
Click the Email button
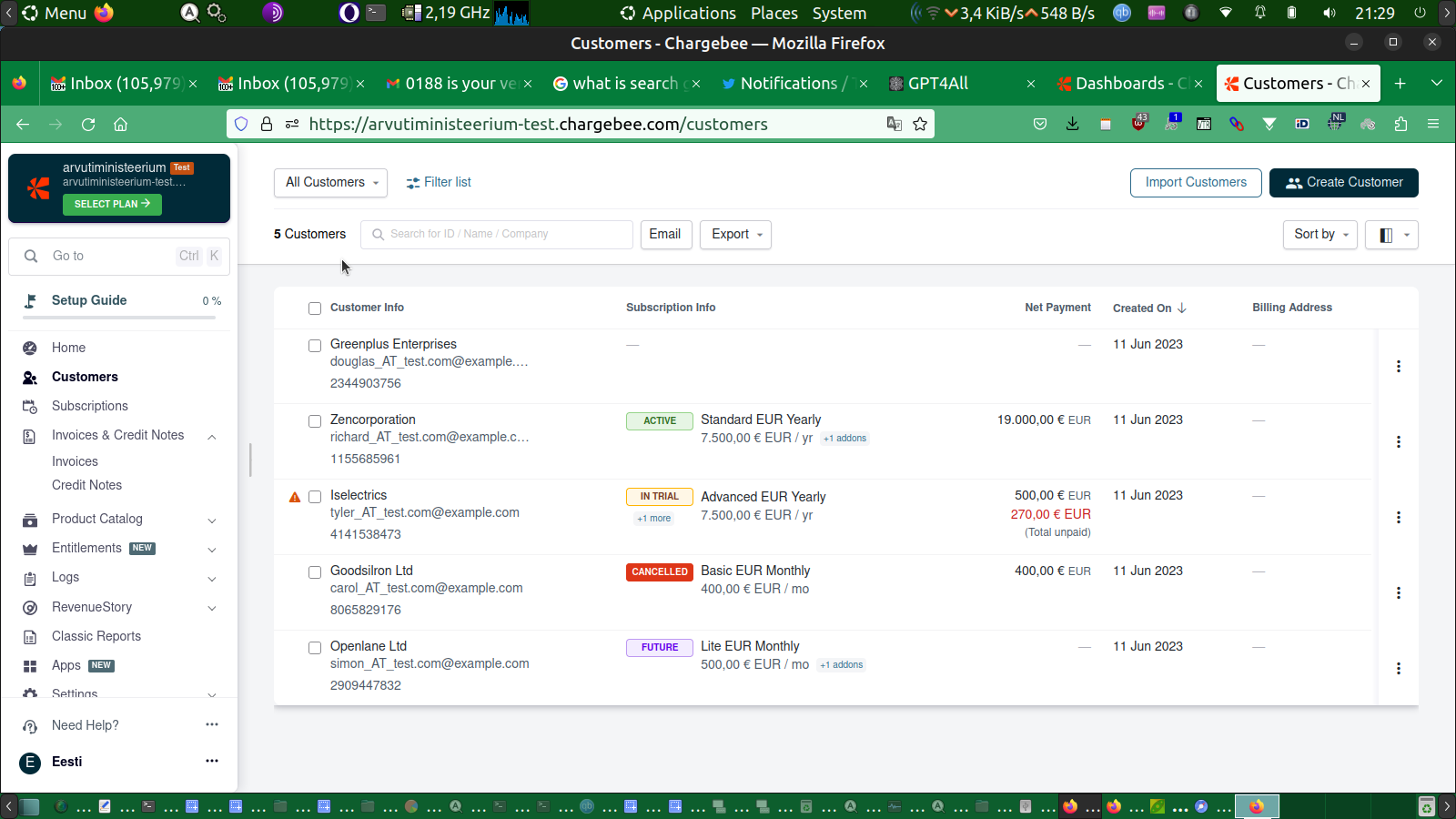coord(665,235)
